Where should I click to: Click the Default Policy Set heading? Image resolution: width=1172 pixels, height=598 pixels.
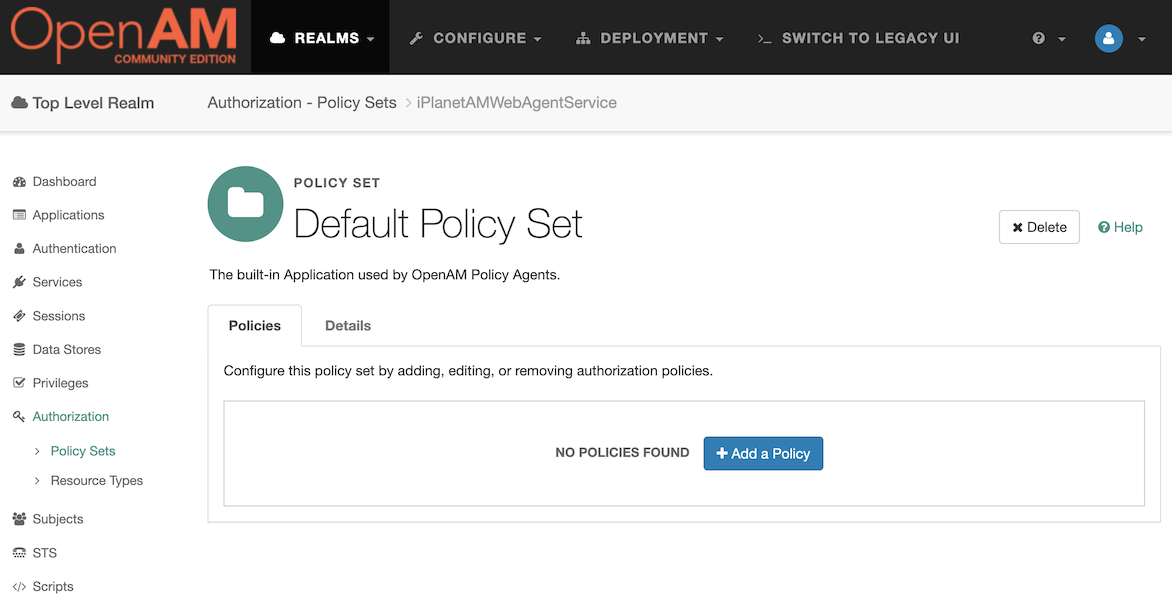click(438, 224)
